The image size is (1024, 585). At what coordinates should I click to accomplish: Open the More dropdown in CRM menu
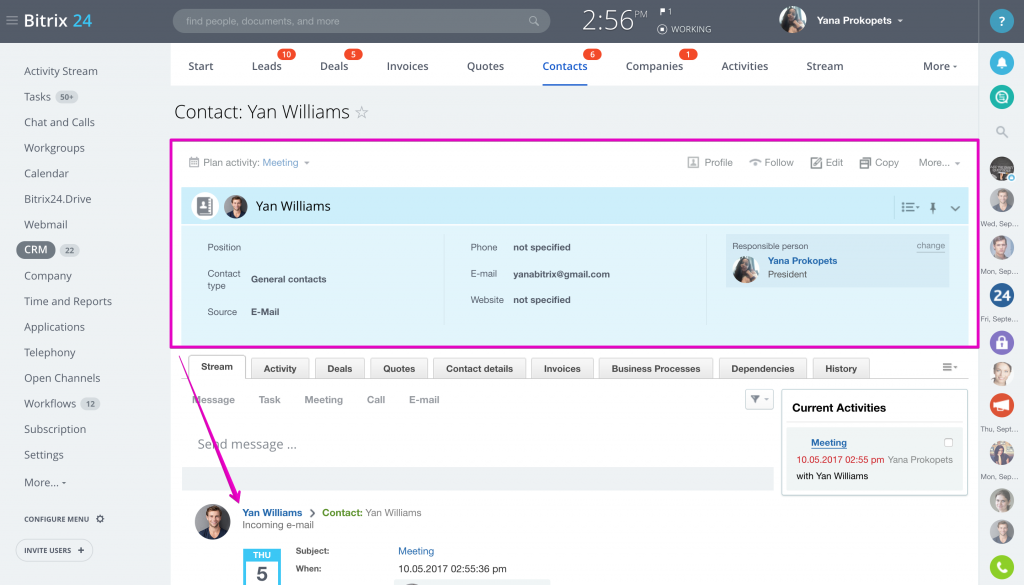click(x=940, y=66)
